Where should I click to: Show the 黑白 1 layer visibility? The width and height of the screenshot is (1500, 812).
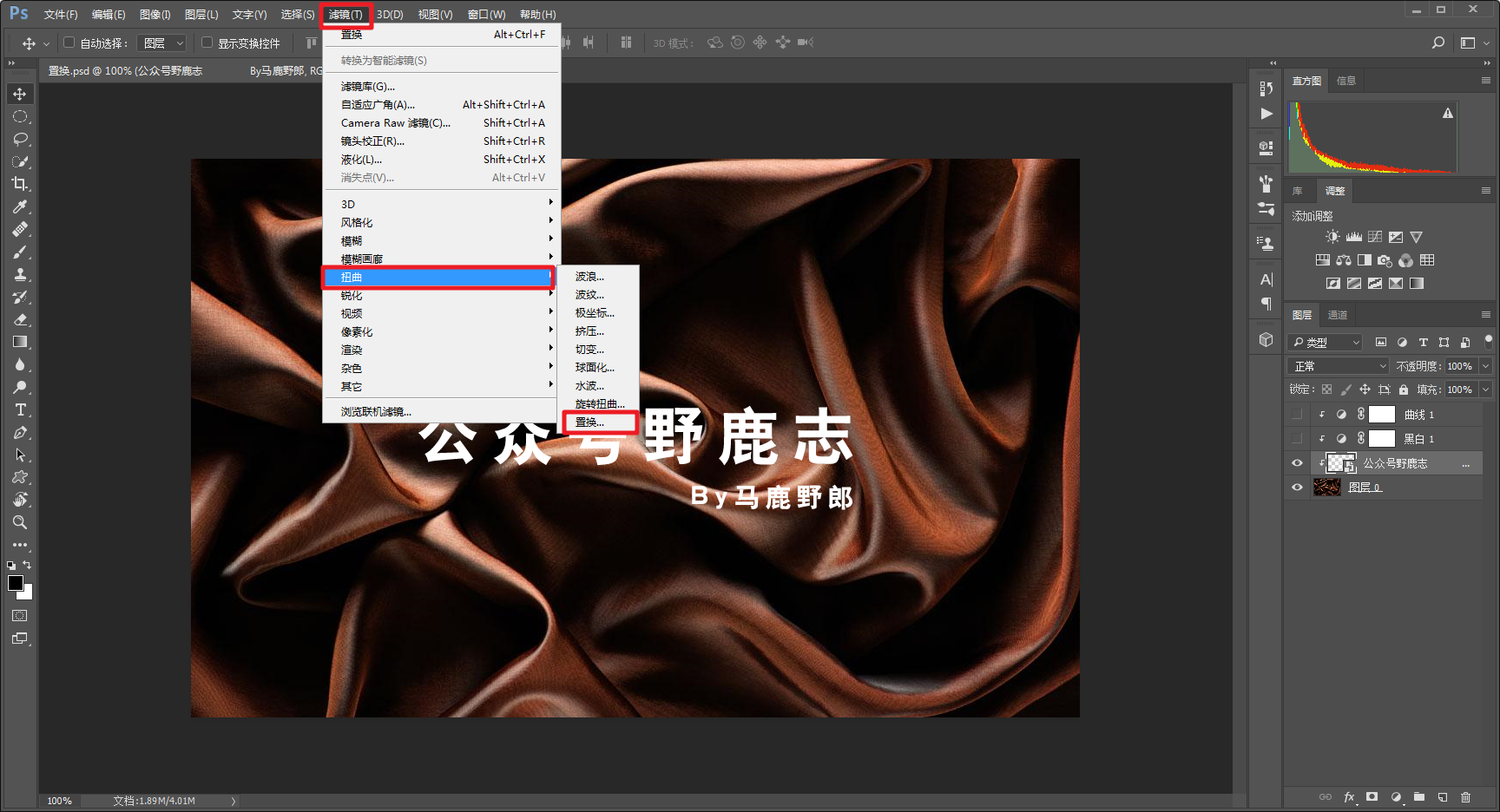[x=1298, y=439]
